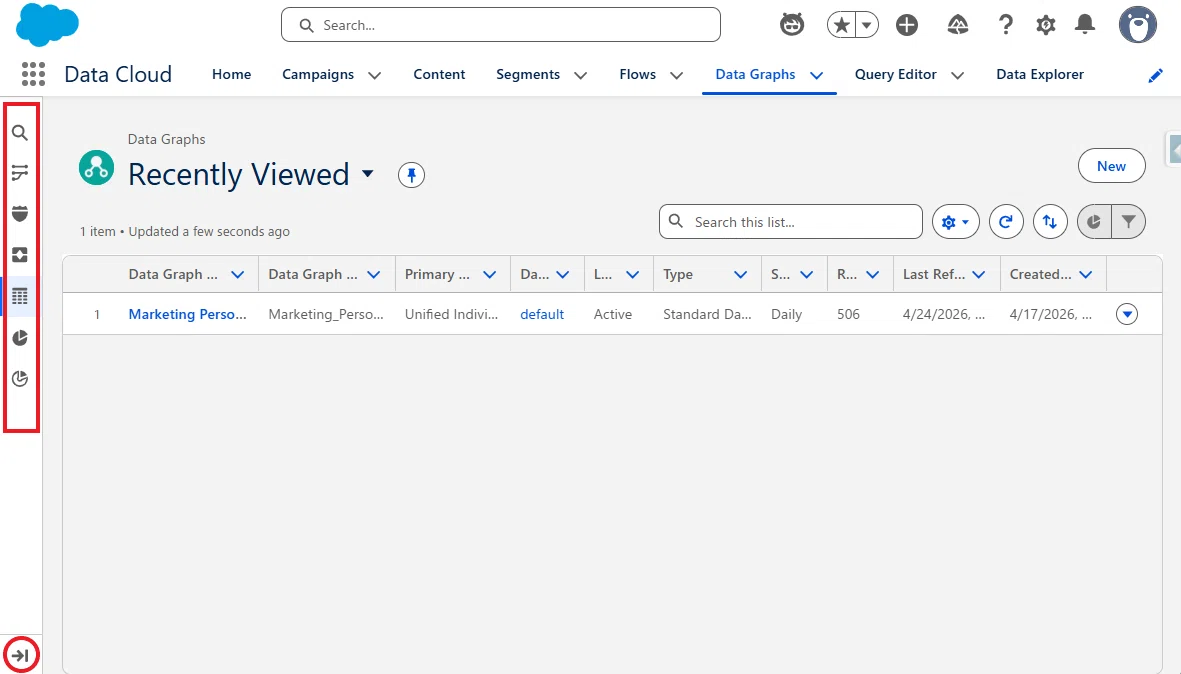Open the outlined pie chart sidebar icon
Screen dimensions: 1181x674
[x=20, y=379]
